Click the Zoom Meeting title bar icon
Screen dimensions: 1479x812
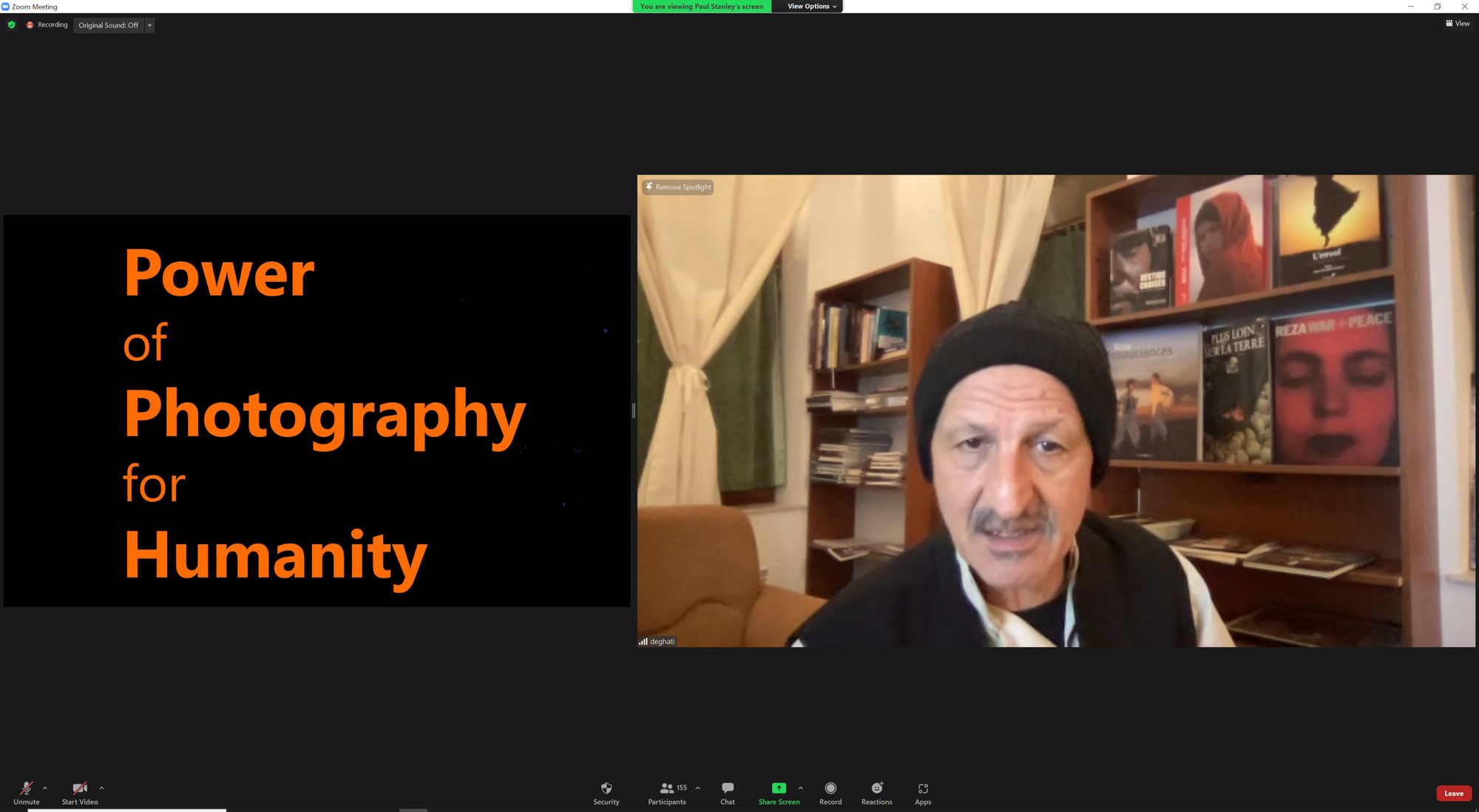(5, 7)
